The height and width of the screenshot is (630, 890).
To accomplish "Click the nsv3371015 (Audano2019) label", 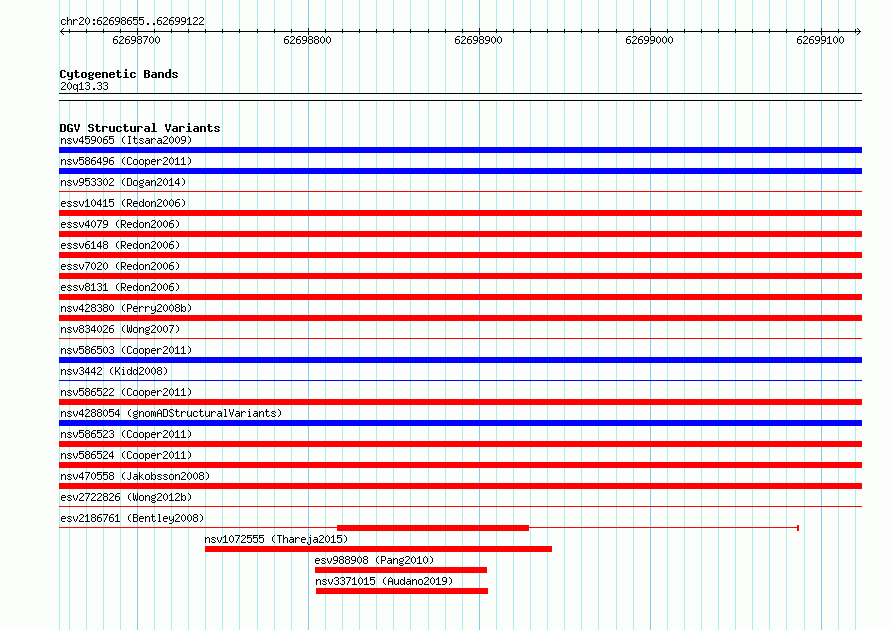I will pyautogui.click(x=384, y=581).
